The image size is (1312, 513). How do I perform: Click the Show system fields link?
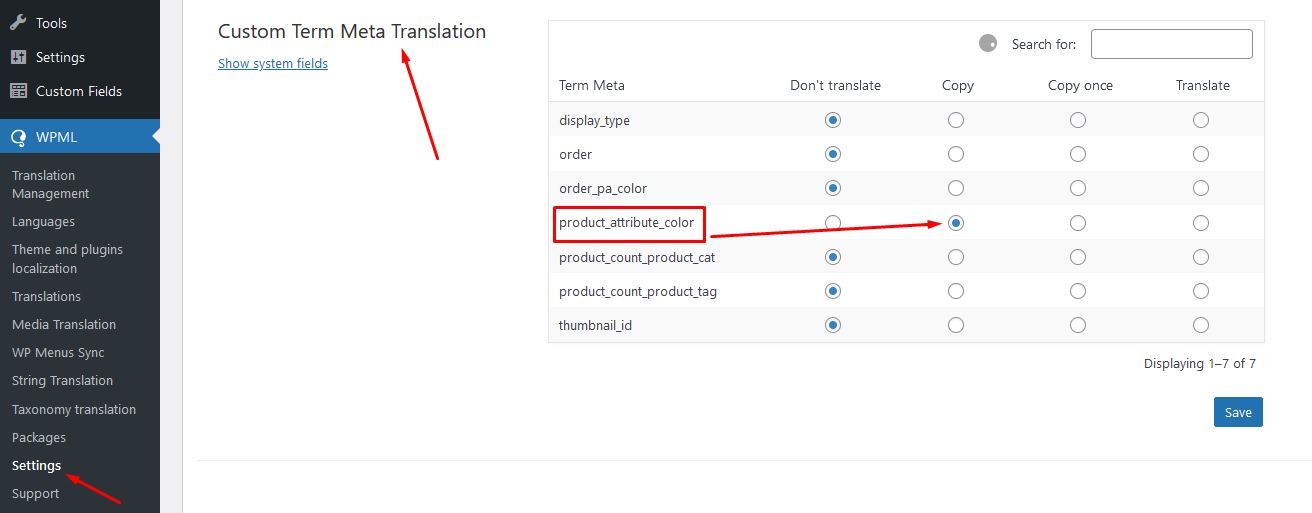click(273, 63)
